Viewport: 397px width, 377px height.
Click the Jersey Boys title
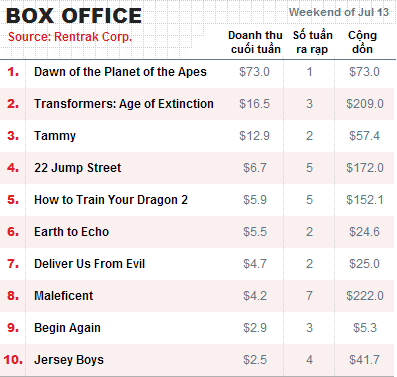(x=69, y=360)
